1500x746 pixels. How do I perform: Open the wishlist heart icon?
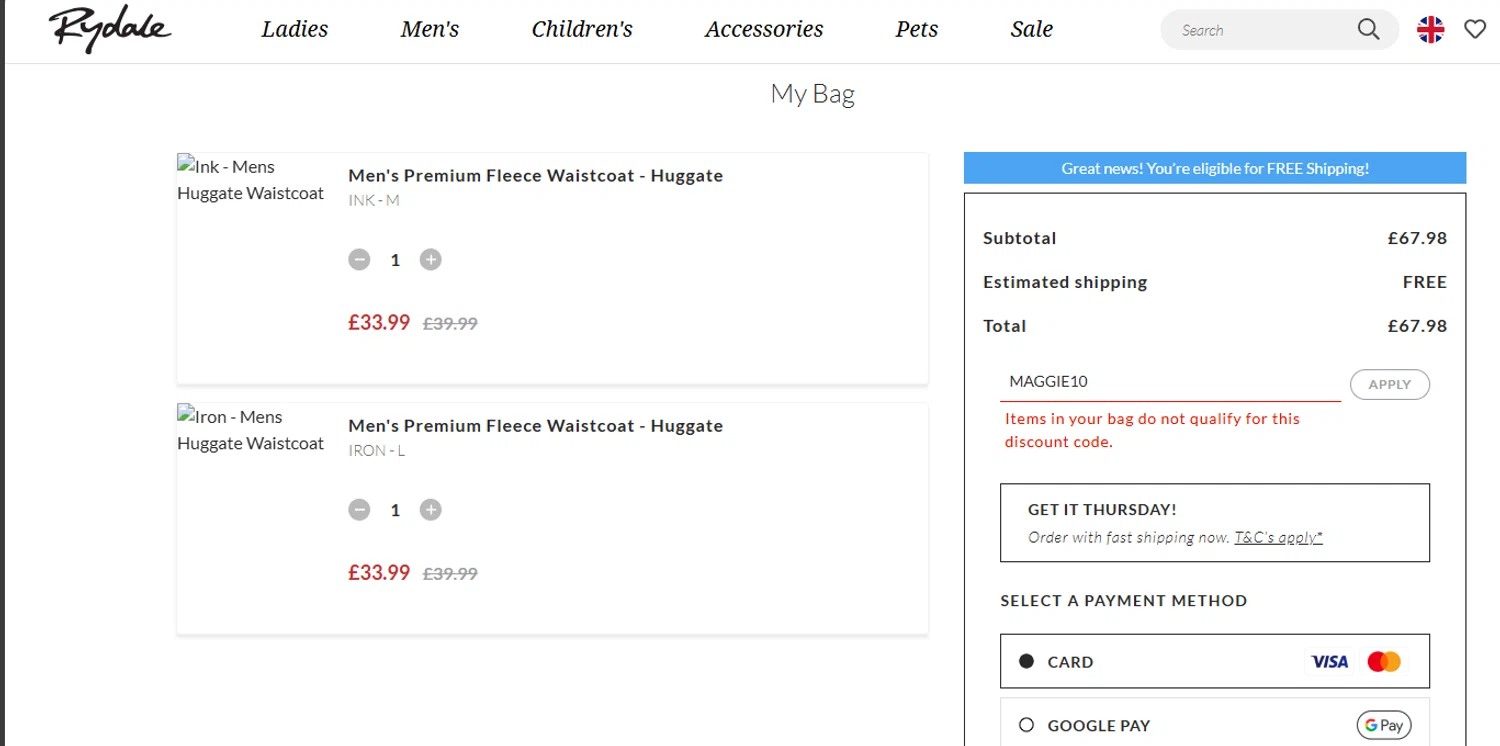coord(1475,30)
